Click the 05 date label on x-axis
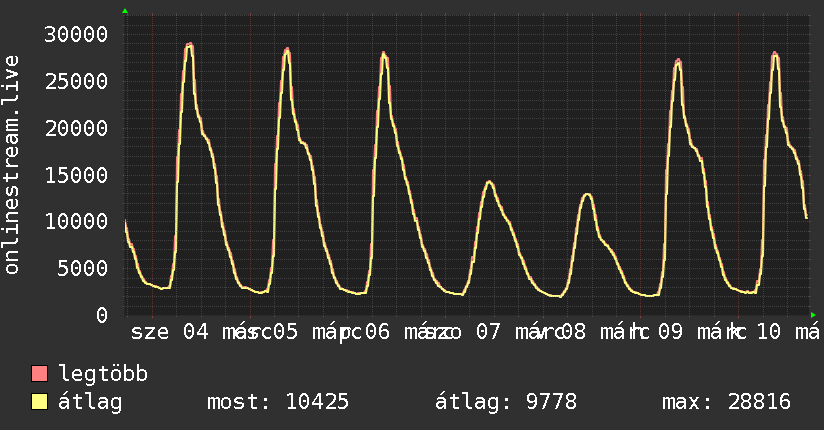The height and width of the screenshot is (430, 824). [x=285, y=332]
